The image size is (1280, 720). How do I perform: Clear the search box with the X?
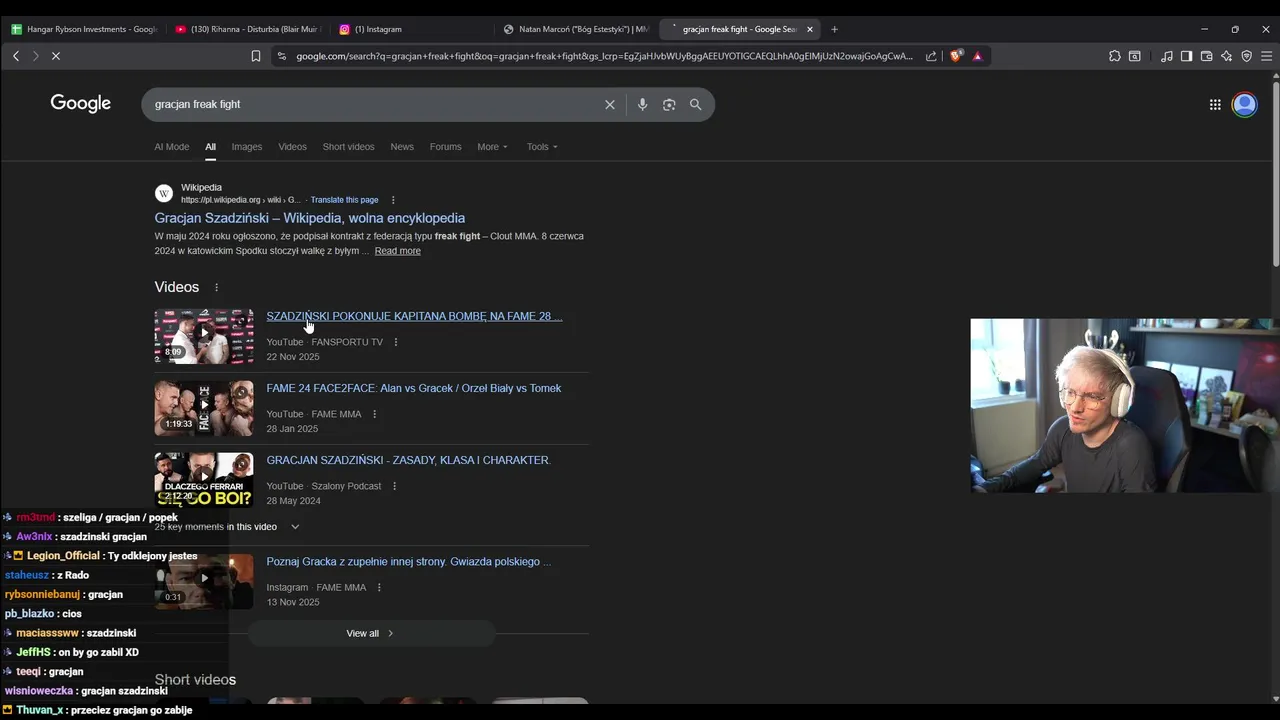[610, 104]
